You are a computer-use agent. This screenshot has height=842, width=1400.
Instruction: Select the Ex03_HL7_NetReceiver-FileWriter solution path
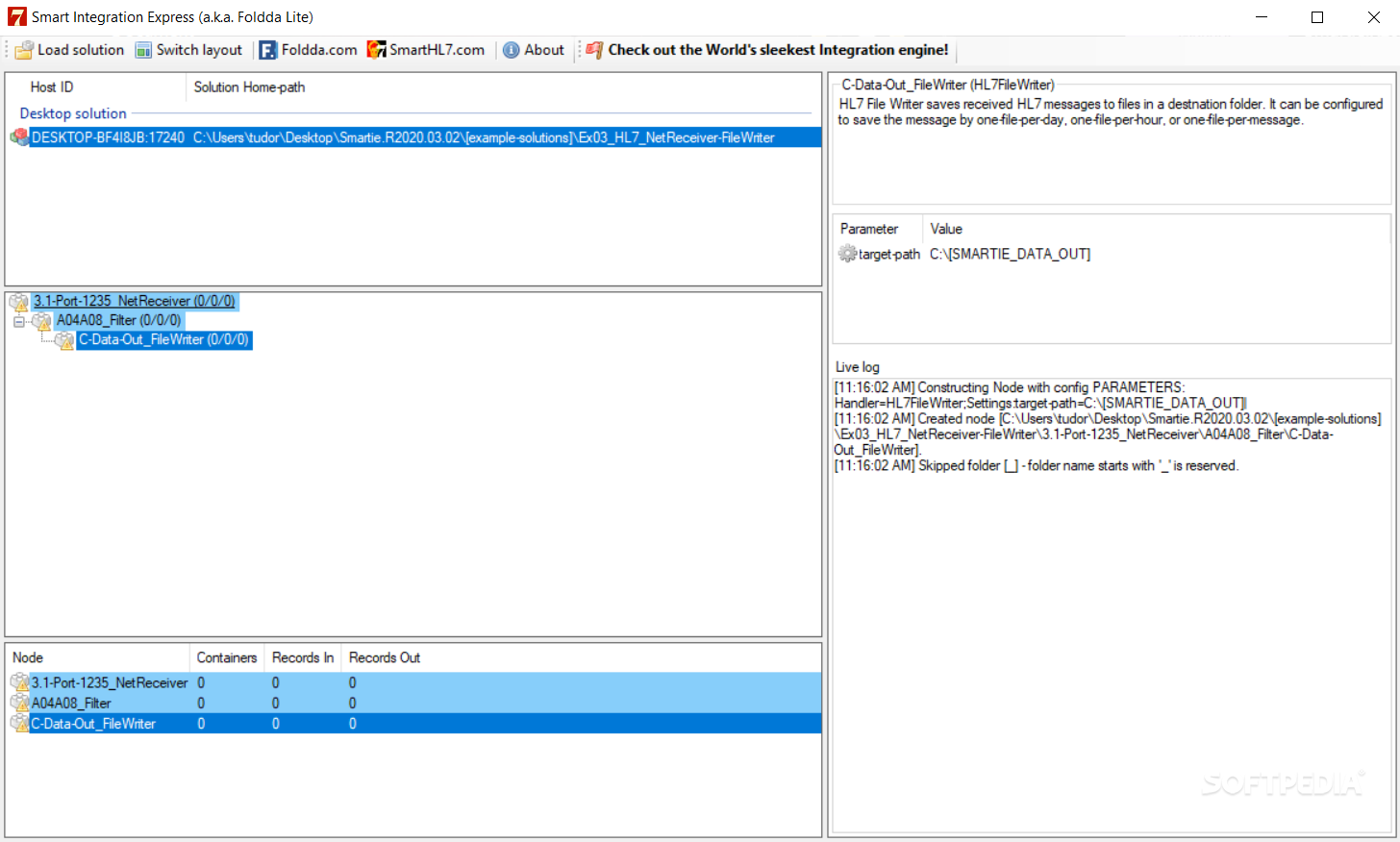point(484,137)
